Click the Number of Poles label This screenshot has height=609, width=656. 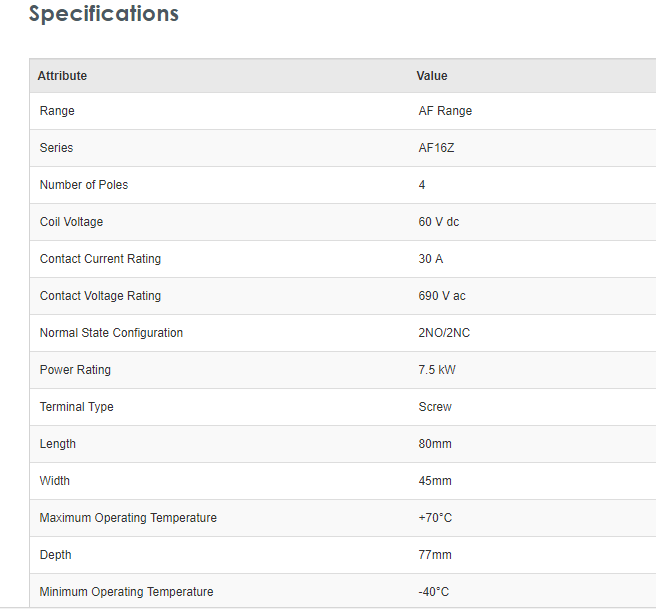pos(84,185)
